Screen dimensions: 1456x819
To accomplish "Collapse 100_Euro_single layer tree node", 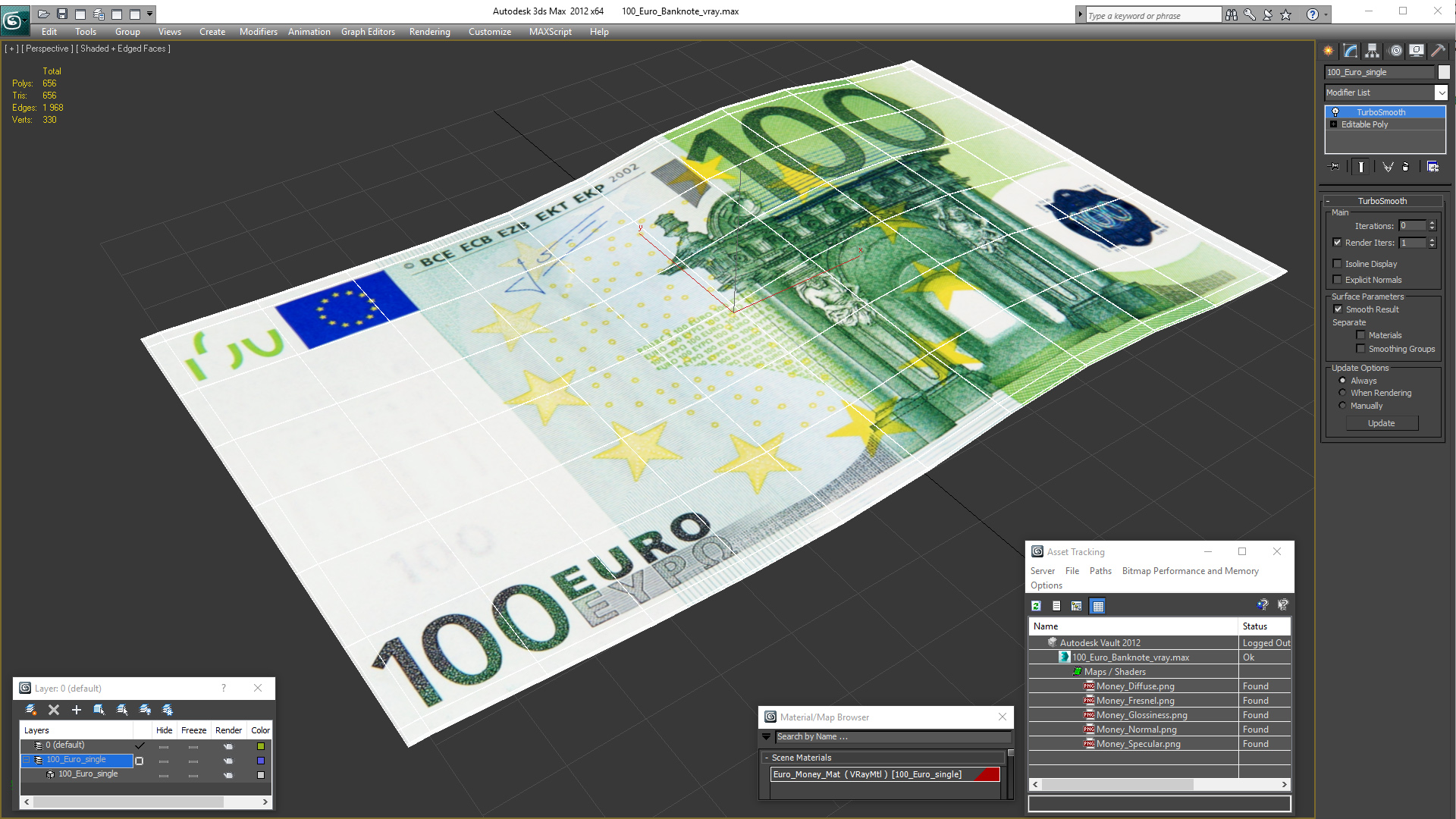I will pos(27,760).
